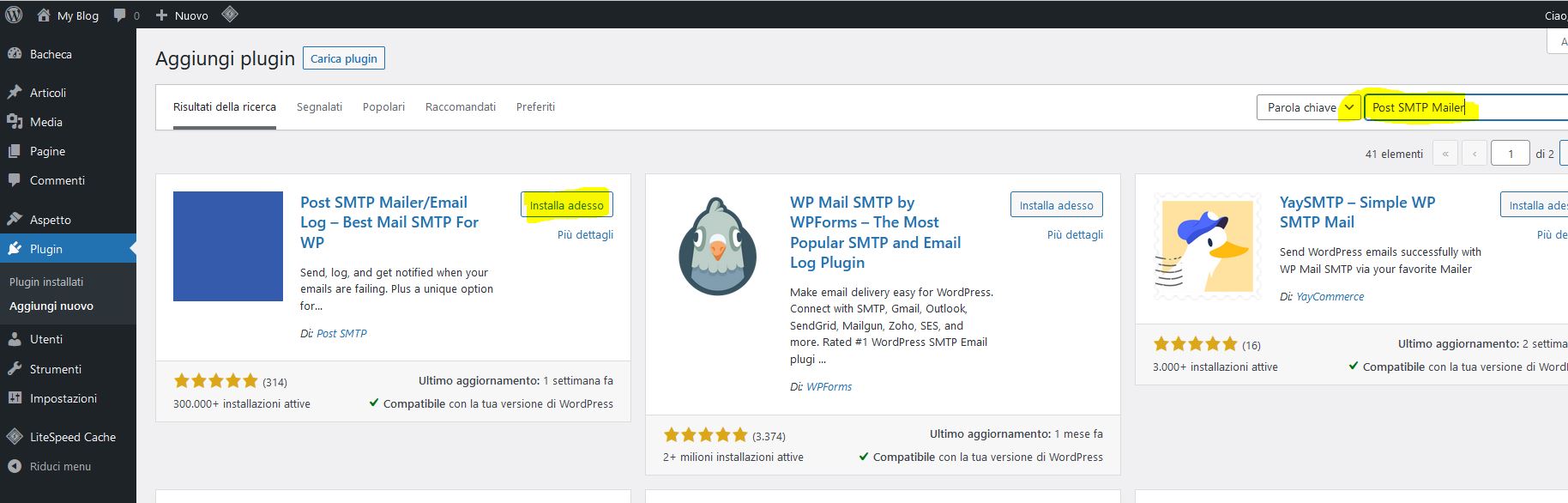This screenshot has height=503, width=1568.
Task: Click the previous page pagination arrow
Action: [x=1475, y=154]
